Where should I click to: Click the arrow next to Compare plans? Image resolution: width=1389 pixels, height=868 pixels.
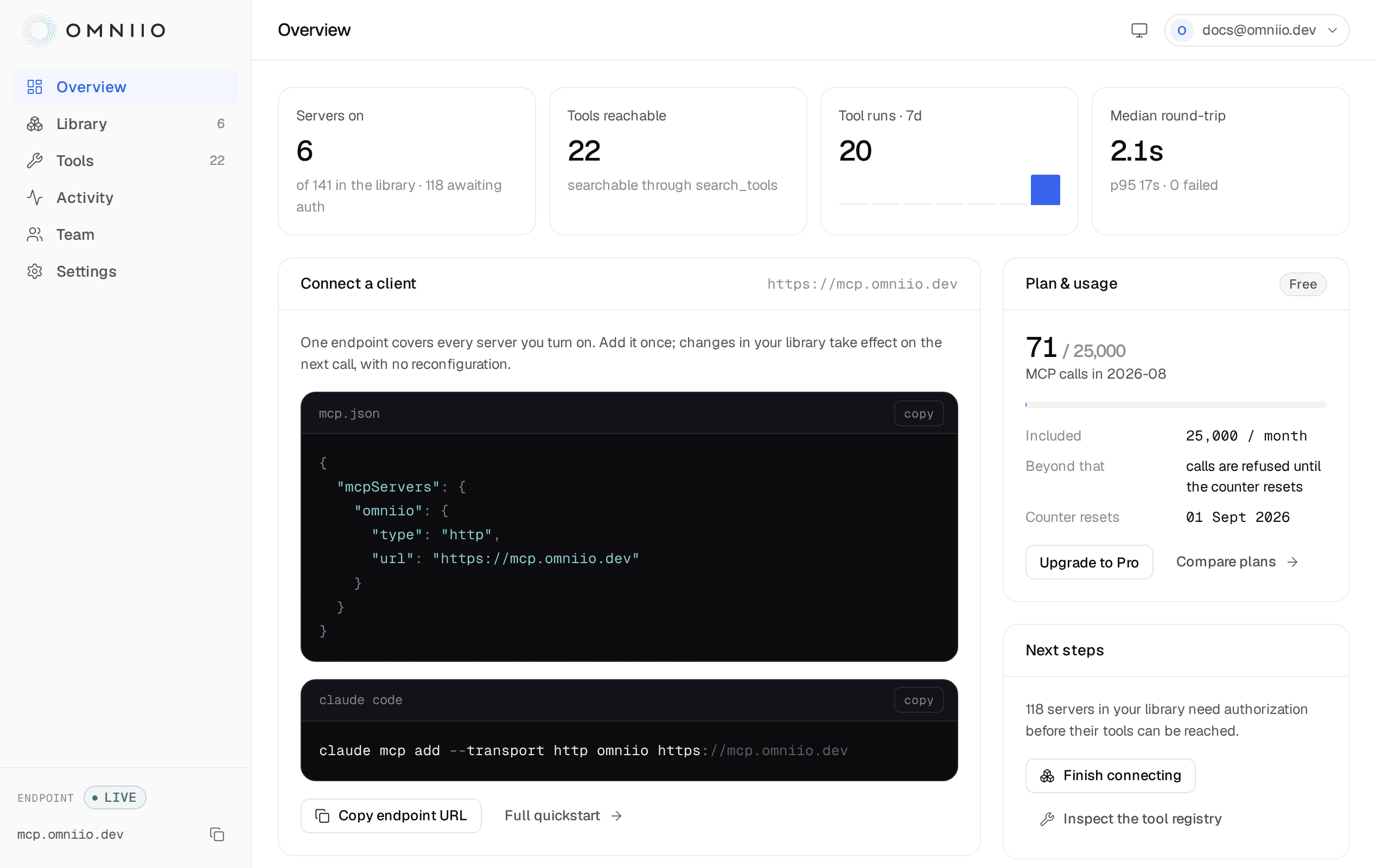click(1292, 562)
